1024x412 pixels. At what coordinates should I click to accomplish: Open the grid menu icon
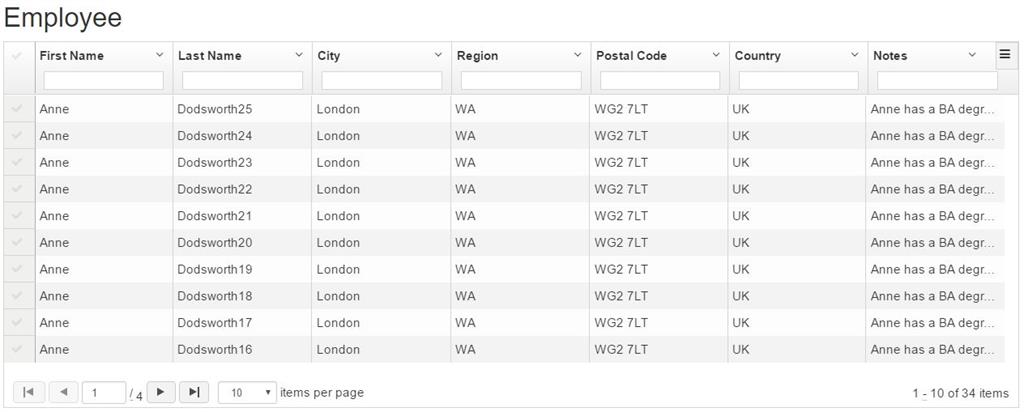(1005, 55)
